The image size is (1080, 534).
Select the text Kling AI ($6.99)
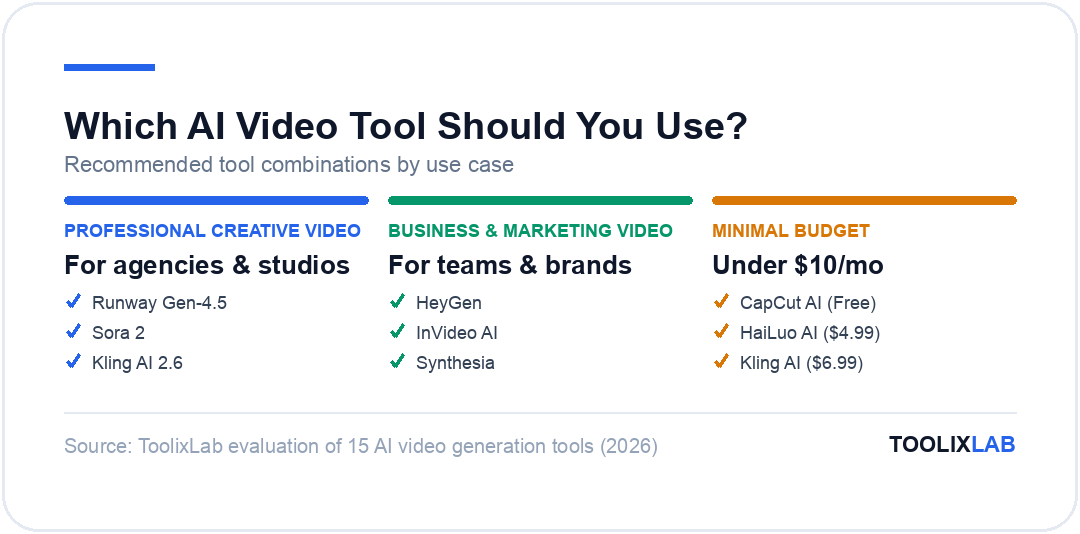coord(802,362)
